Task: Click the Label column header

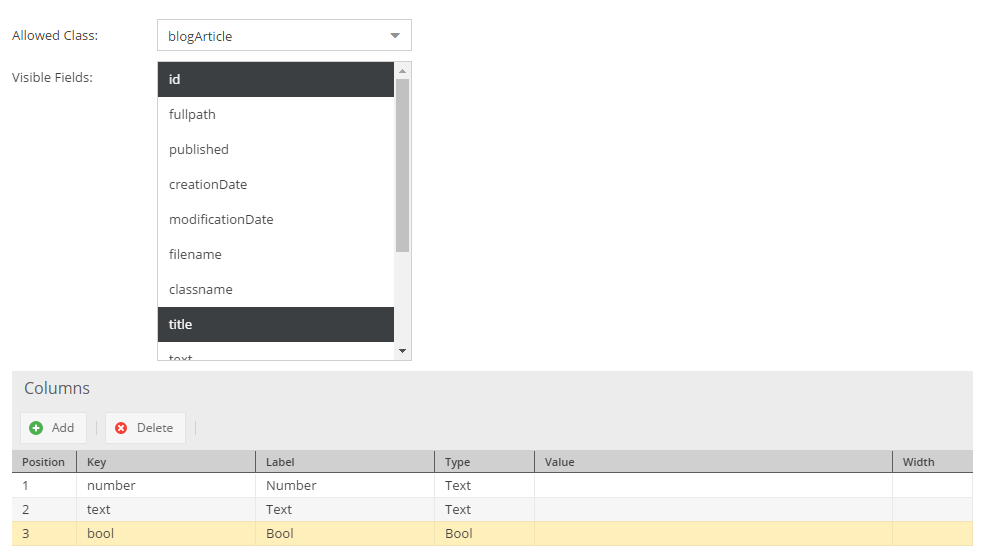Action: [344, 462]
